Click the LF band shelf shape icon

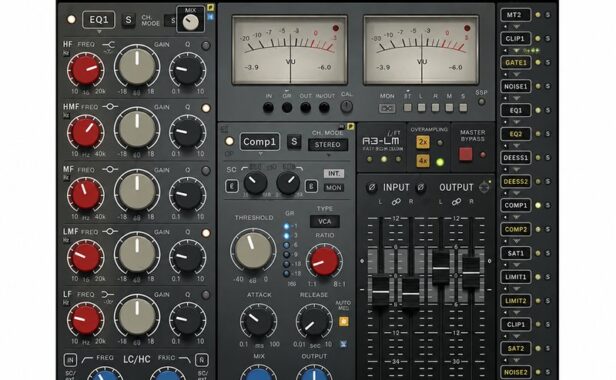108,294
